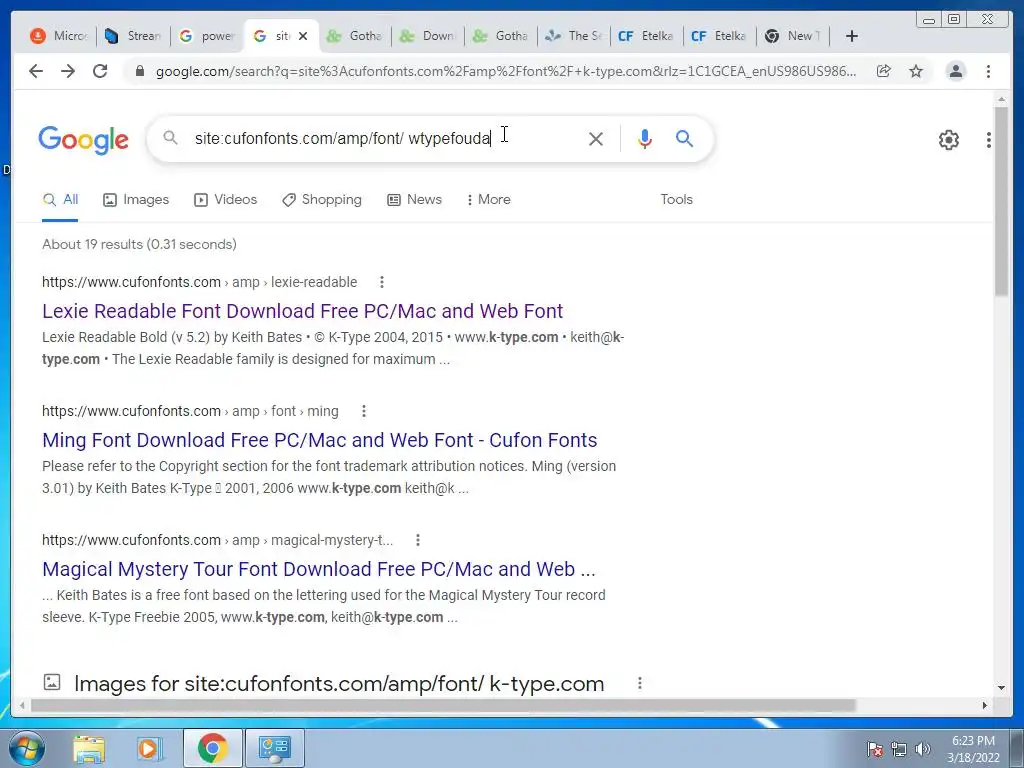Image resolution: width=1024 pixels, height=768 pixels.
Task: Go forward with the browser forward arrow
Action: (x=68, y=71)
